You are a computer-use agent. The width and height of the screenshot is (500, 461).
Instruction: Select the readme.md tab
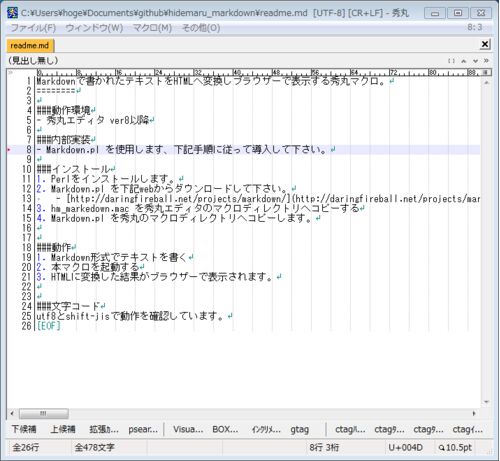pyautogui.click(x=30, y=45)
